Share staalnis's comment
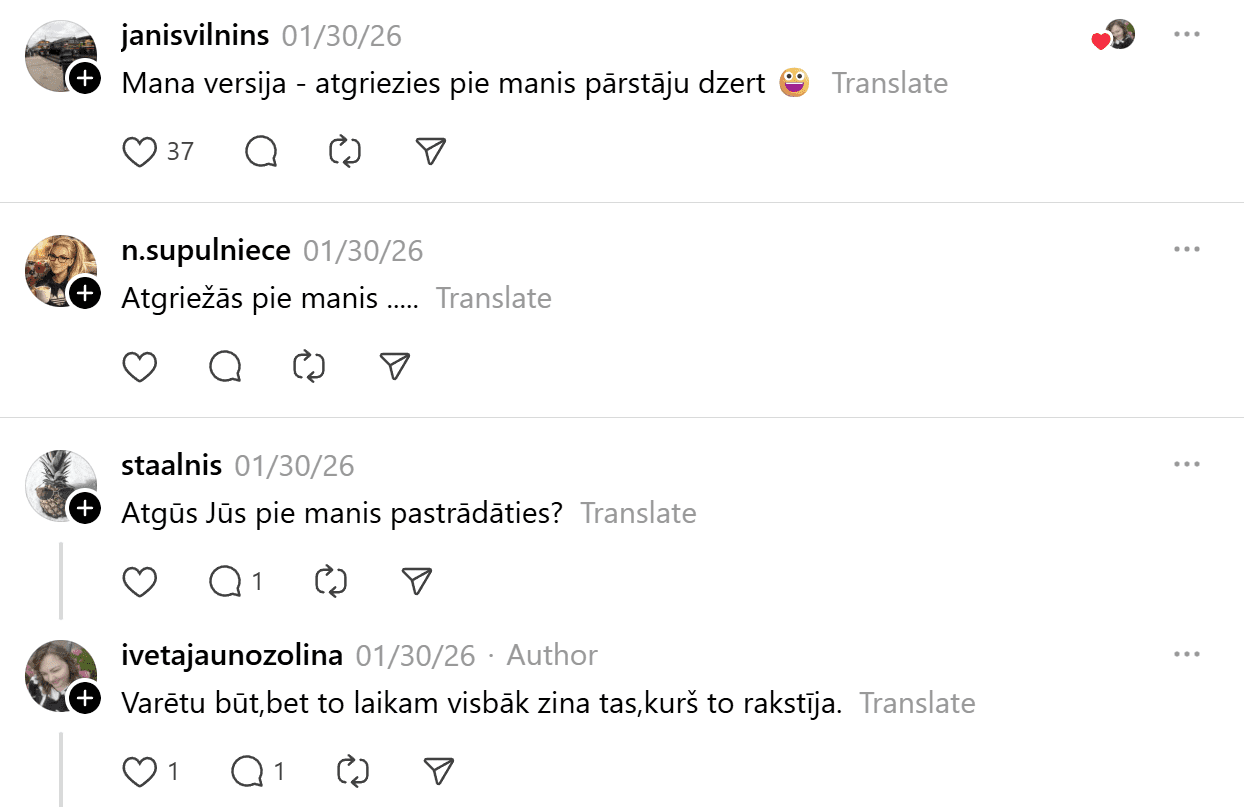The image size is (1244, 807). pos(416,581)
